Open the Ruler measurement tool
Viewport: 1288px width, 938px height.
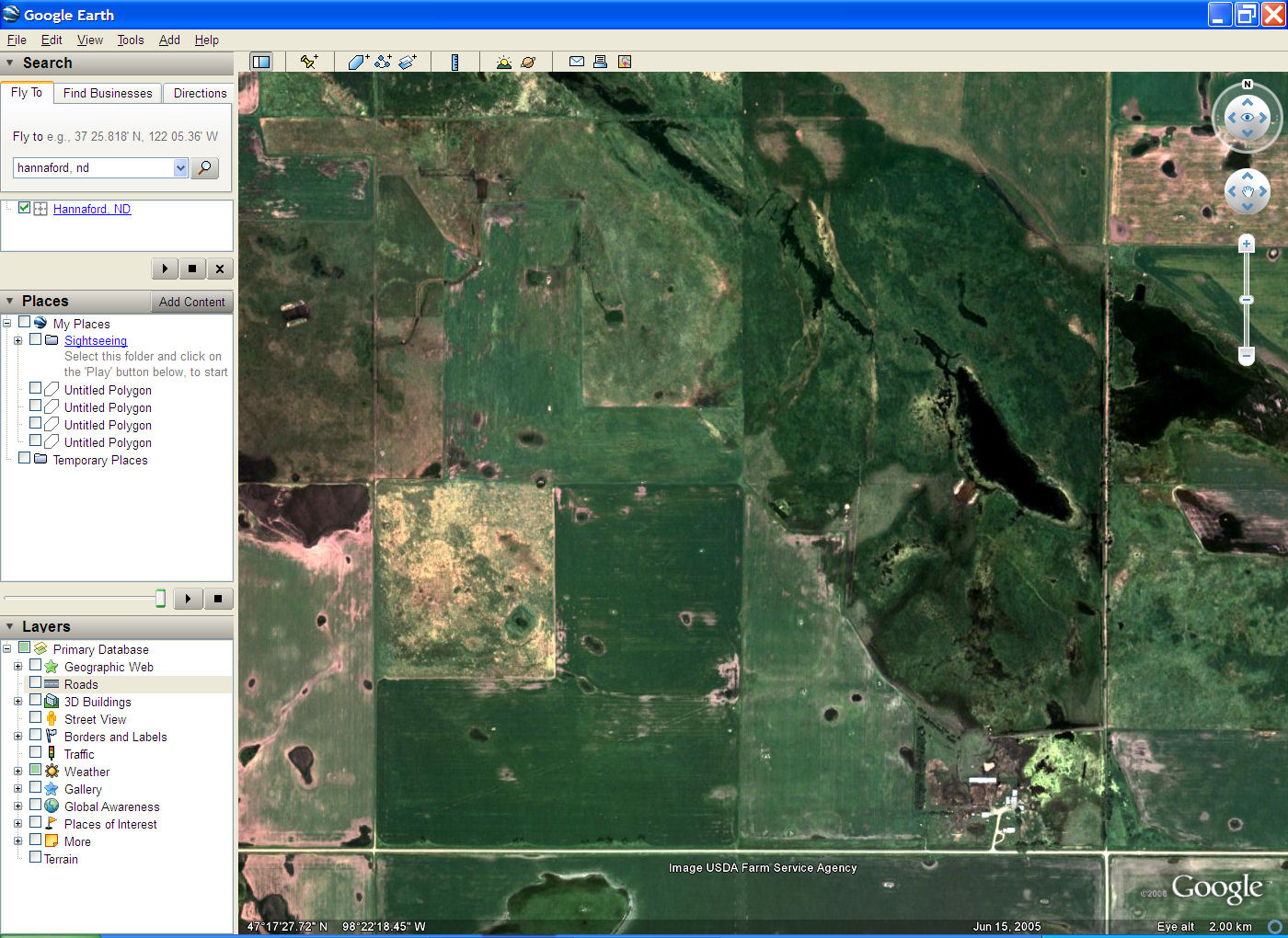(x=454, y=62)
